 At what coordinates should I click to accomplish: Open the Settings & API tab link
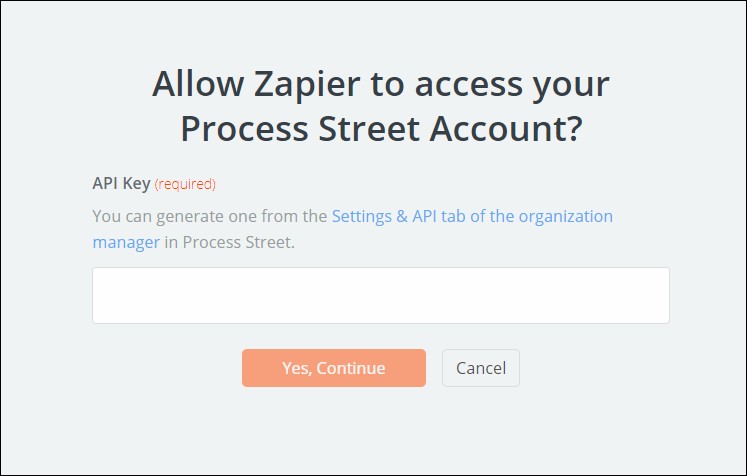tap(472, 216)
